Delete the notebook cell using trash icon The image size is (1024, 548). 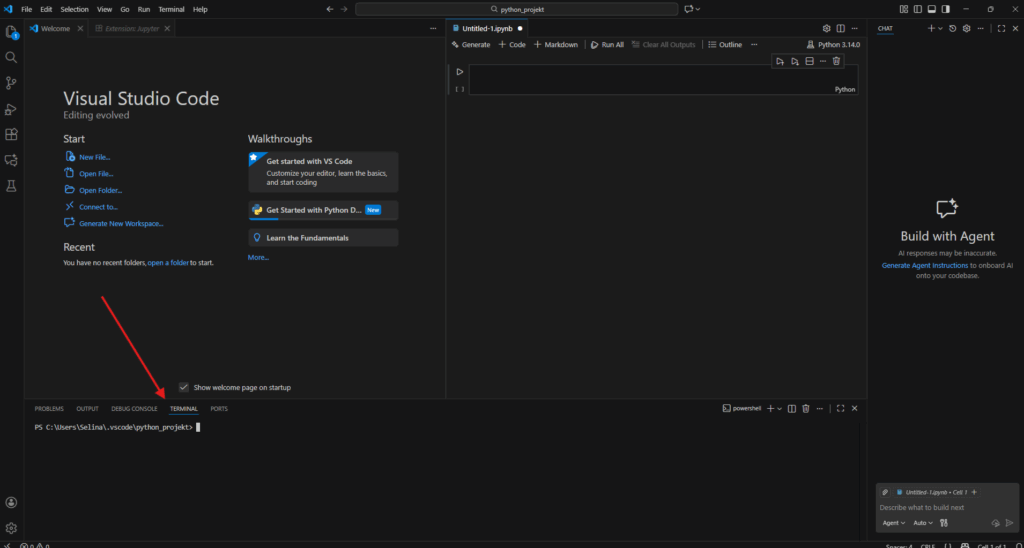836,62
